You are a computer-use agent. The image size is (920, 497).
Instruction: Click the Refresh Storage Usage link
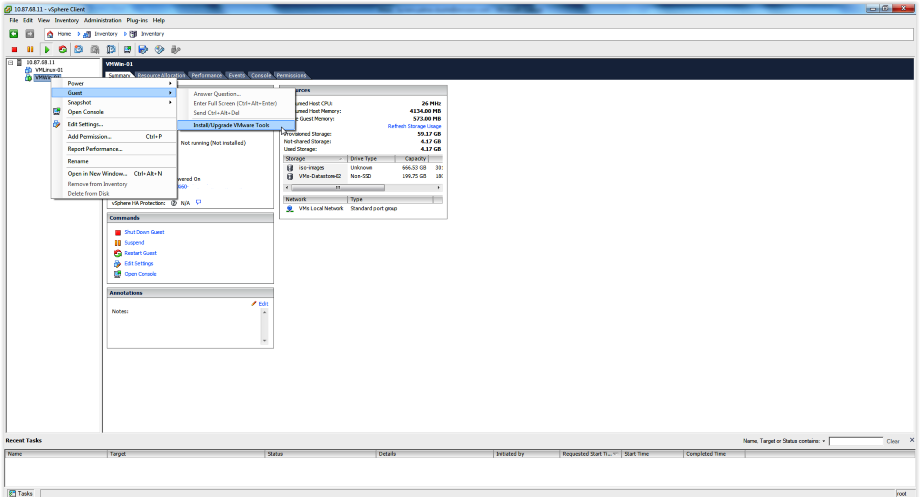(414, 126)
